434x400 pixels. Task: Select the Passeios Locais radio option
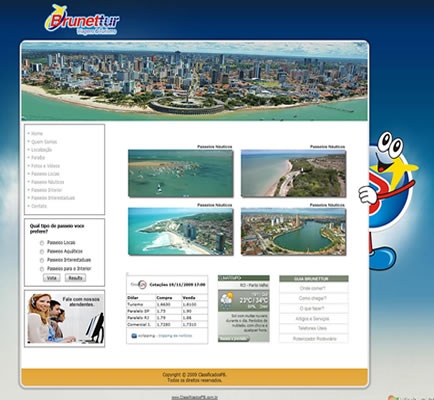[x=42, y=243]
